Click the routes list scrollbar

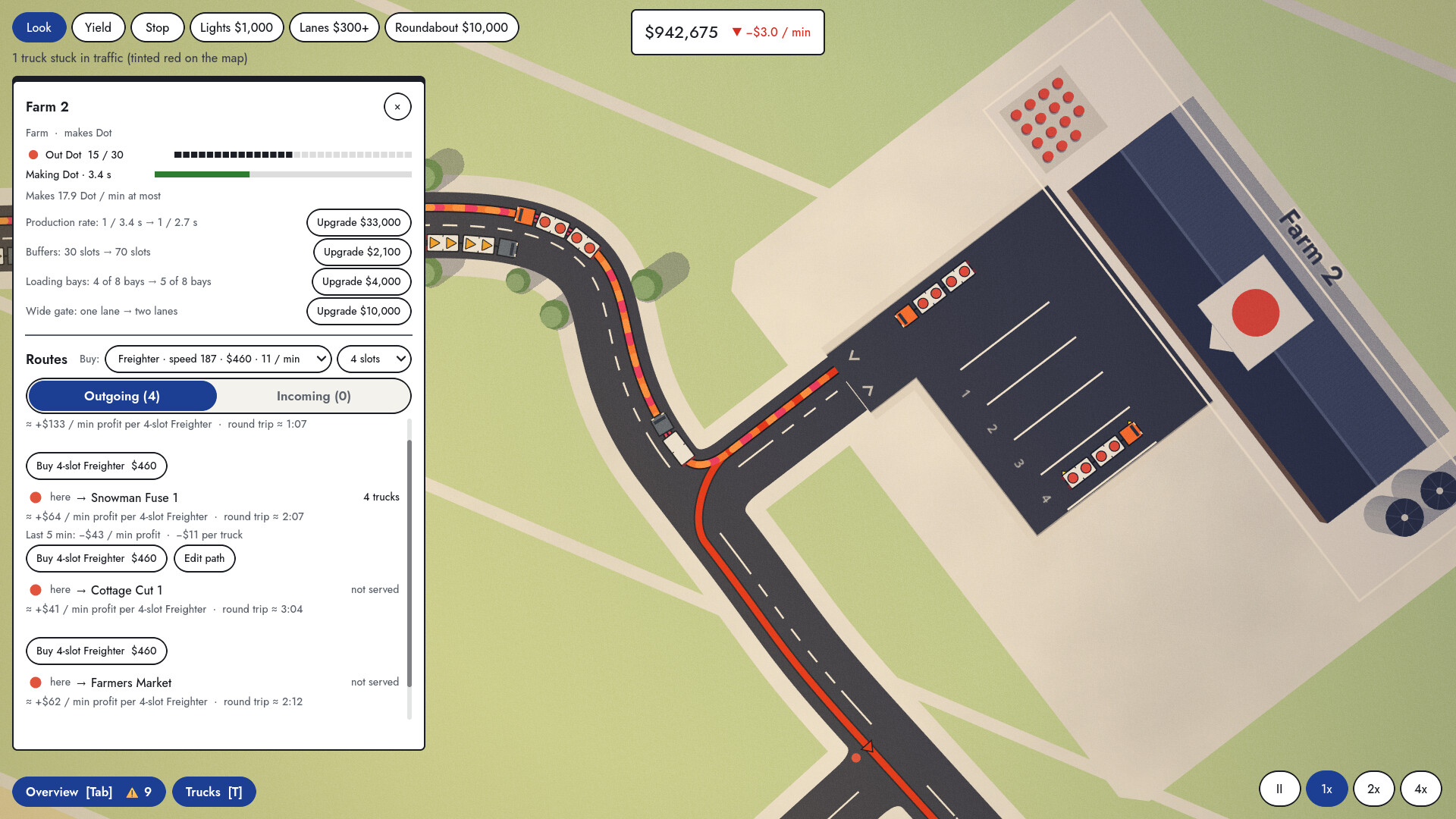click(x=409, y=563)
